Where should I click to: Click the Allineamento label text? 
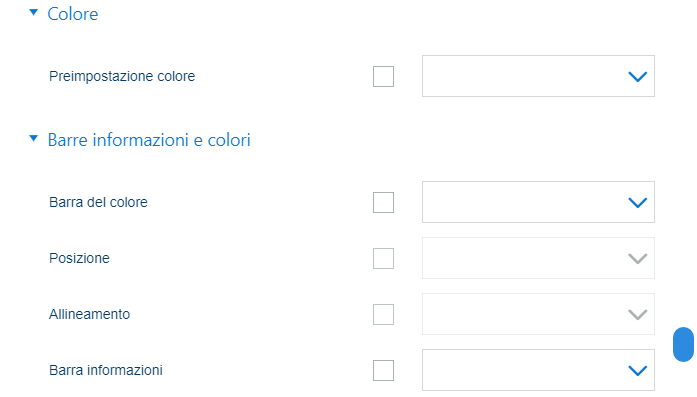[89, 314]
